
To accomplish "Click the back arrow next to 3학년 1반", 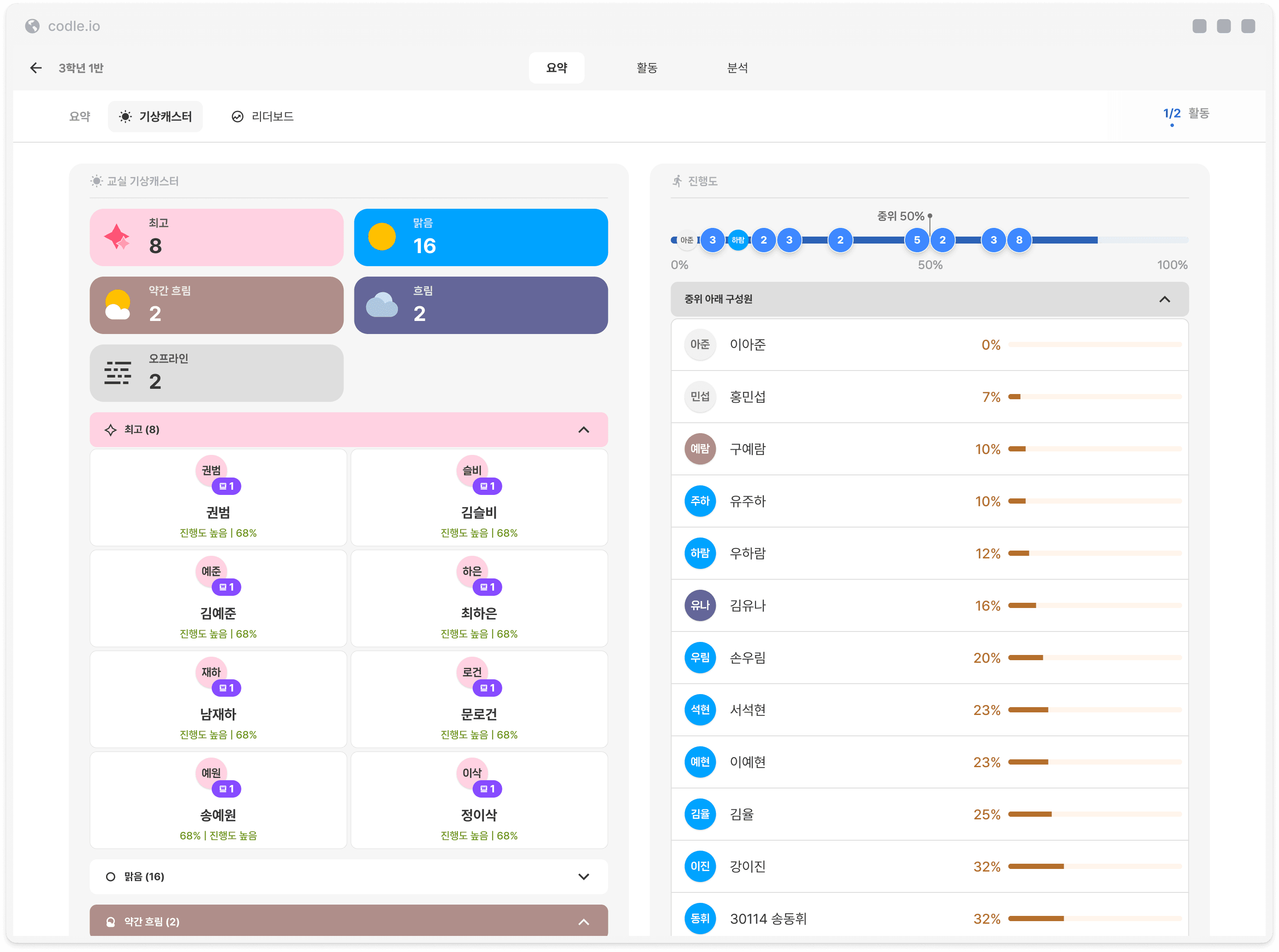I will click(x=36, y=68).
